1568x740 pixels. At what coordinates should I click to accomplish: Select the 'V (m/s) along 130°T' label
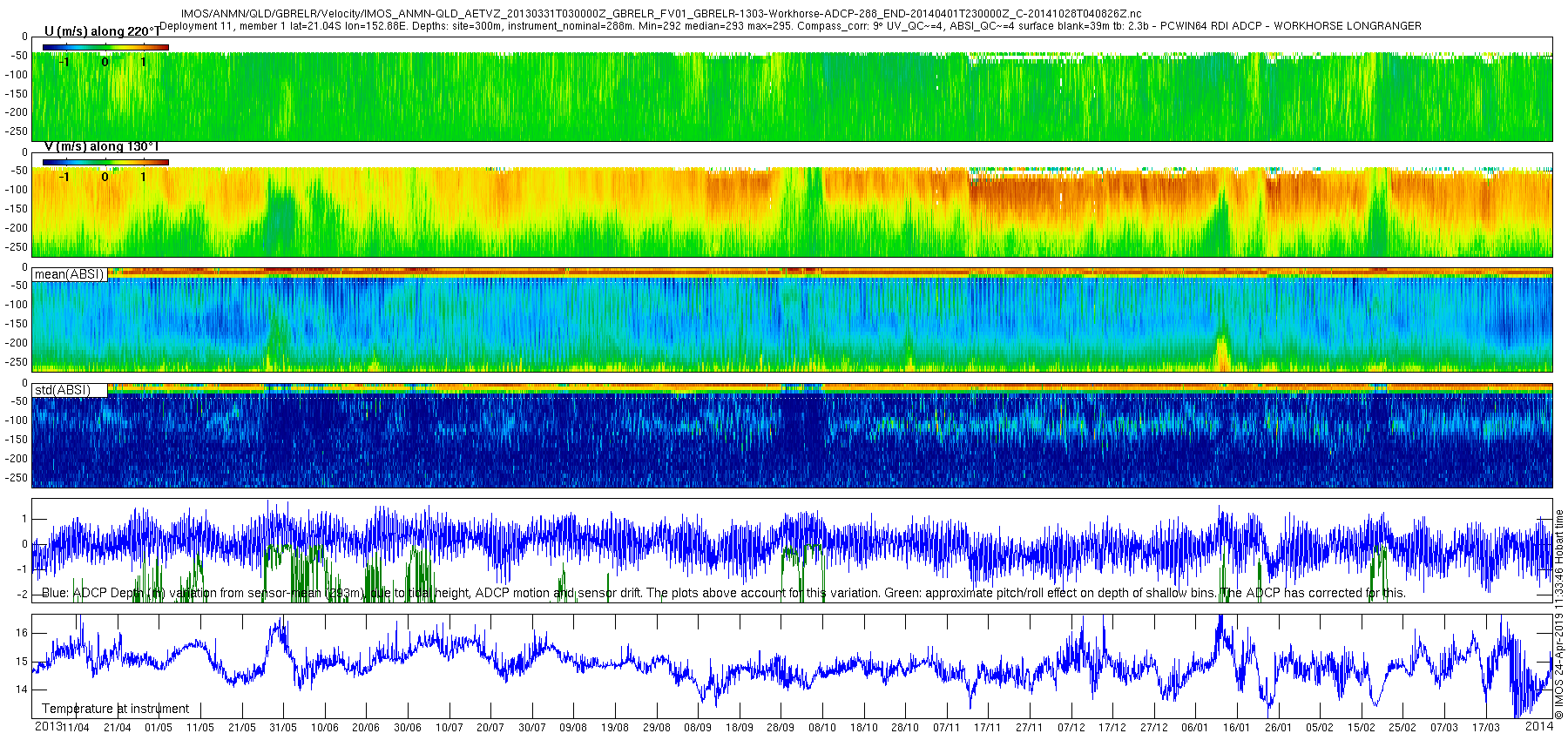[101, 146]
